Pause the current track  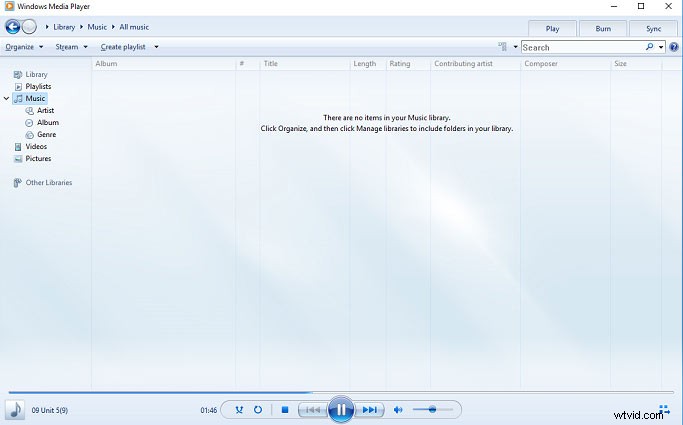[341, 409]
